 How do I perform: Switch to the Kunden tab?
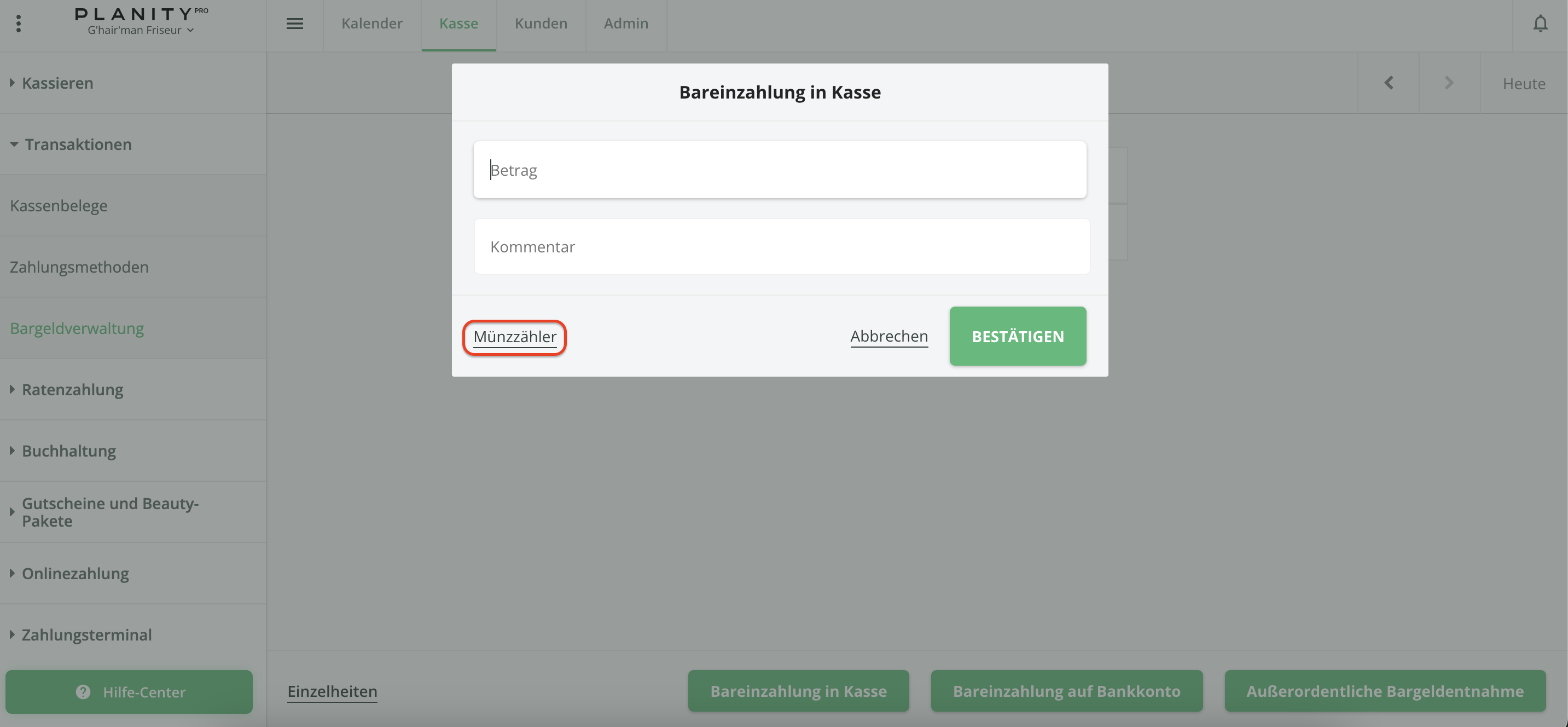[541, 24]
